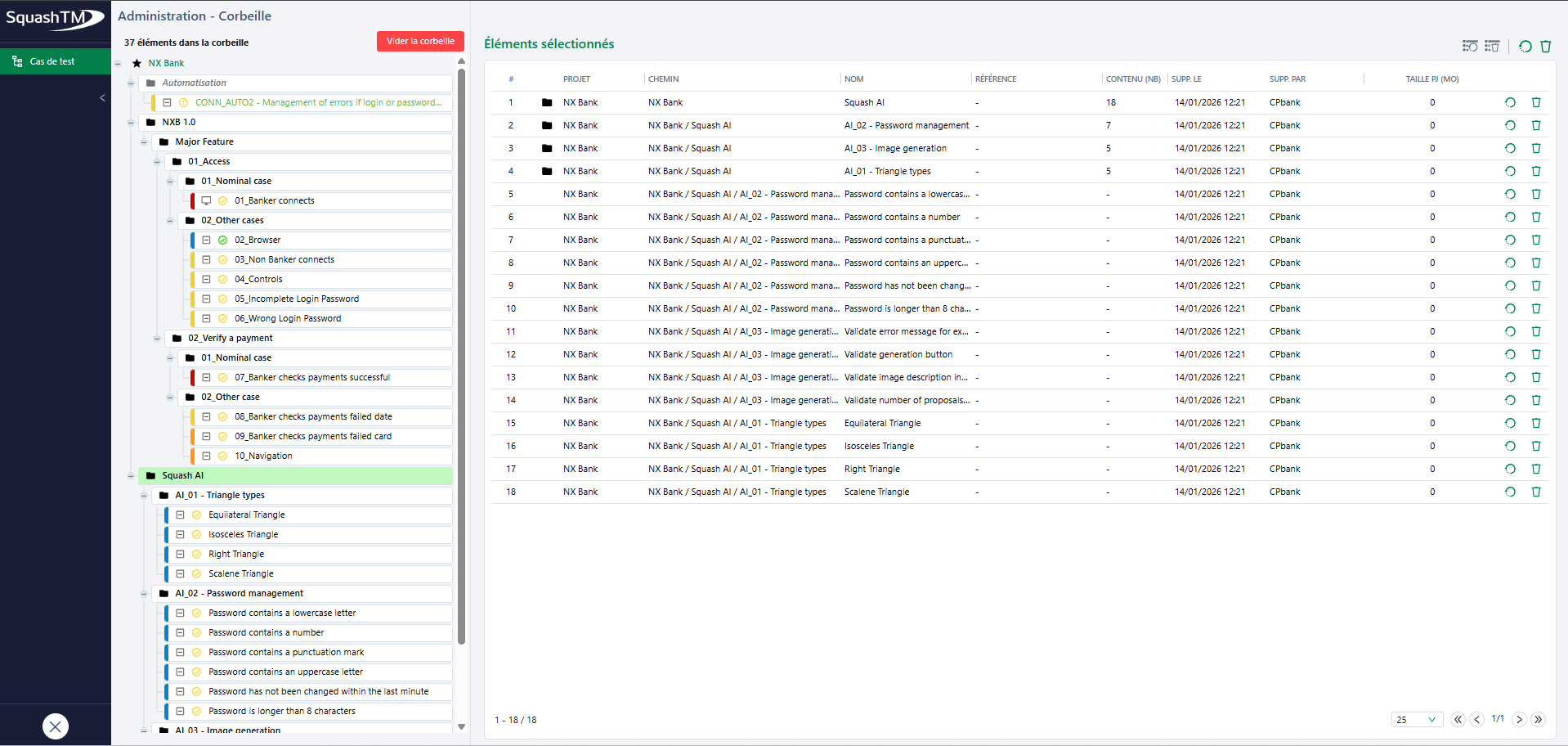Viewport: 1568px width, 746px height.
Task: Collapse the NXB 1.0 folder in the tree
Action: (x=131, y=123)
